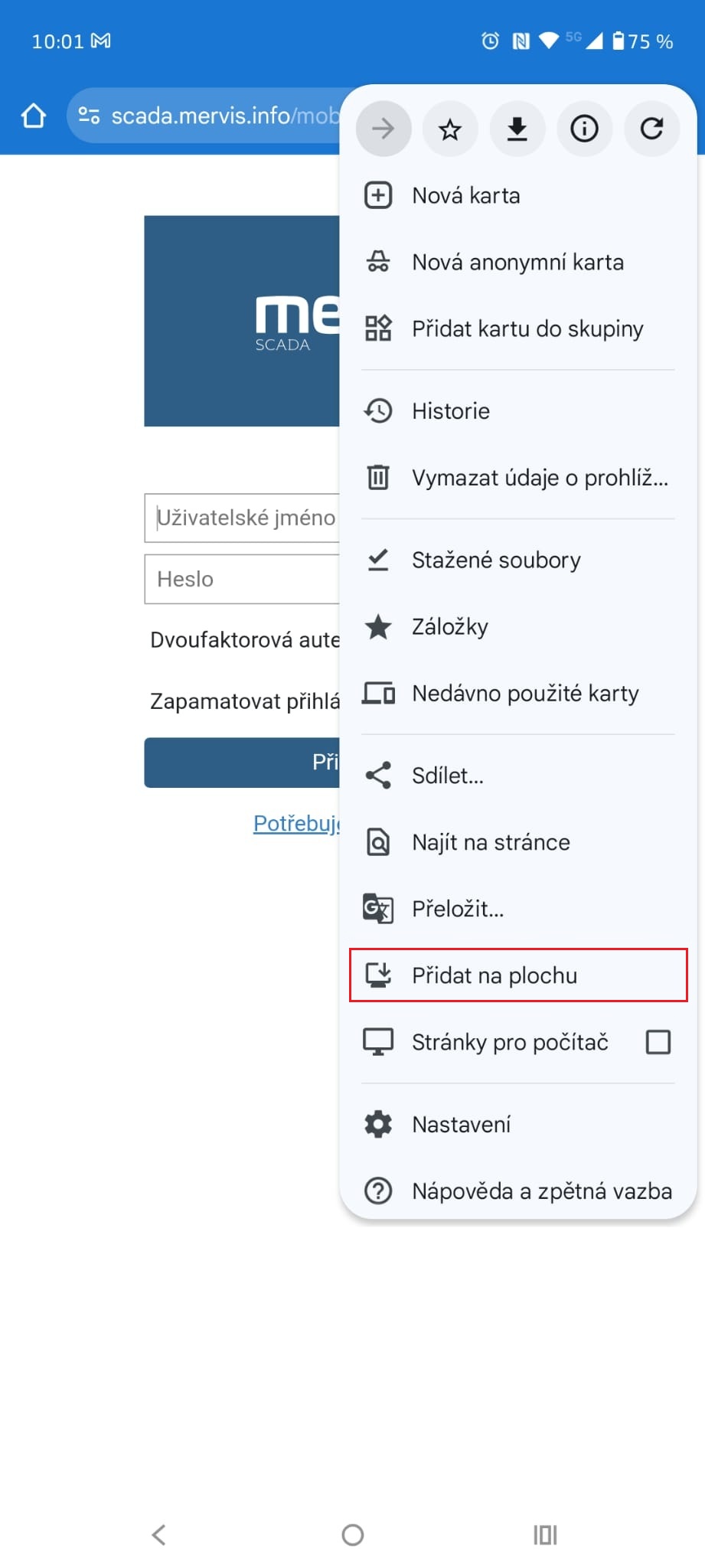Open page info icon
The image size is (705, 1568).
click(x=584, y=129)
